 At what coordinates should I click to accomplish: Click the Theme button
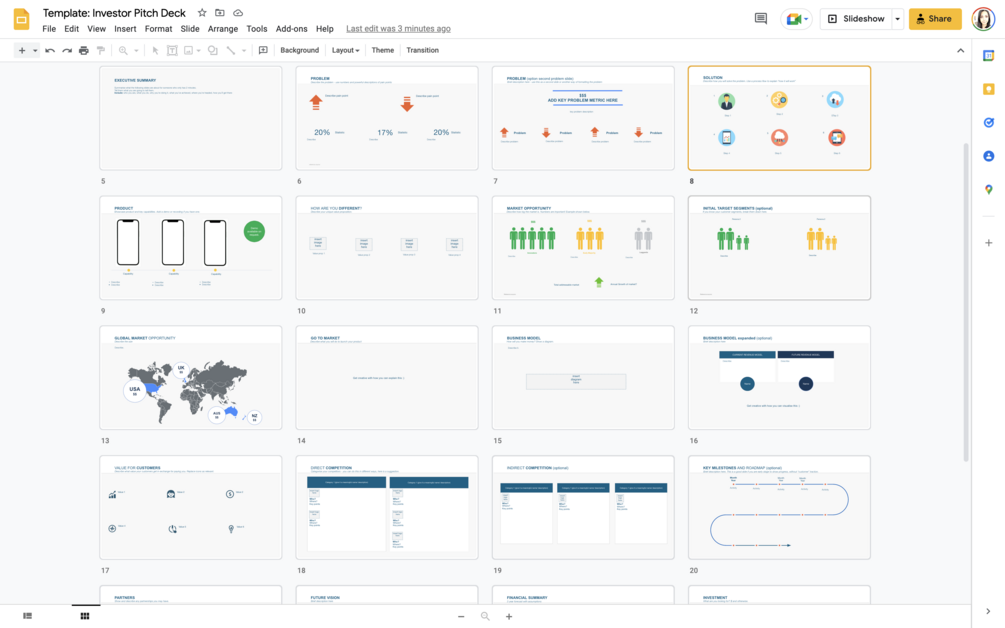coord(383,50)
